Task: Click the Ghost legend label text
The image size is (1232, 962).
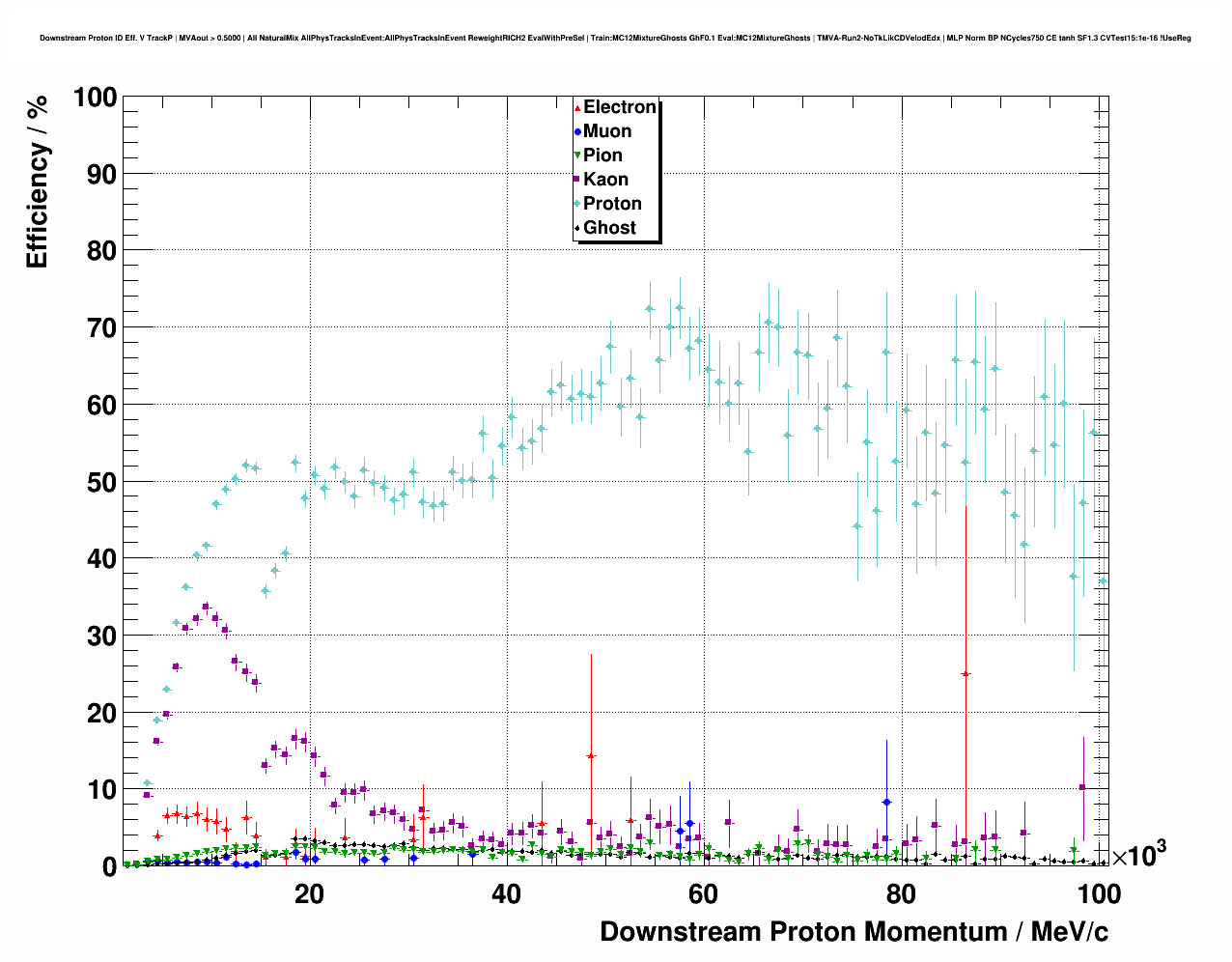Action: pyautogui.click(x=609, y=228)
